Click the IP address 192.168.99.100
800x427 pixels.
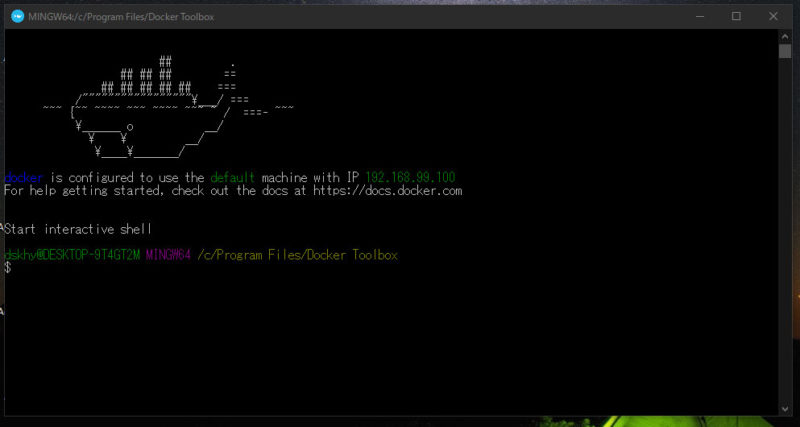(x=410, y=178)
